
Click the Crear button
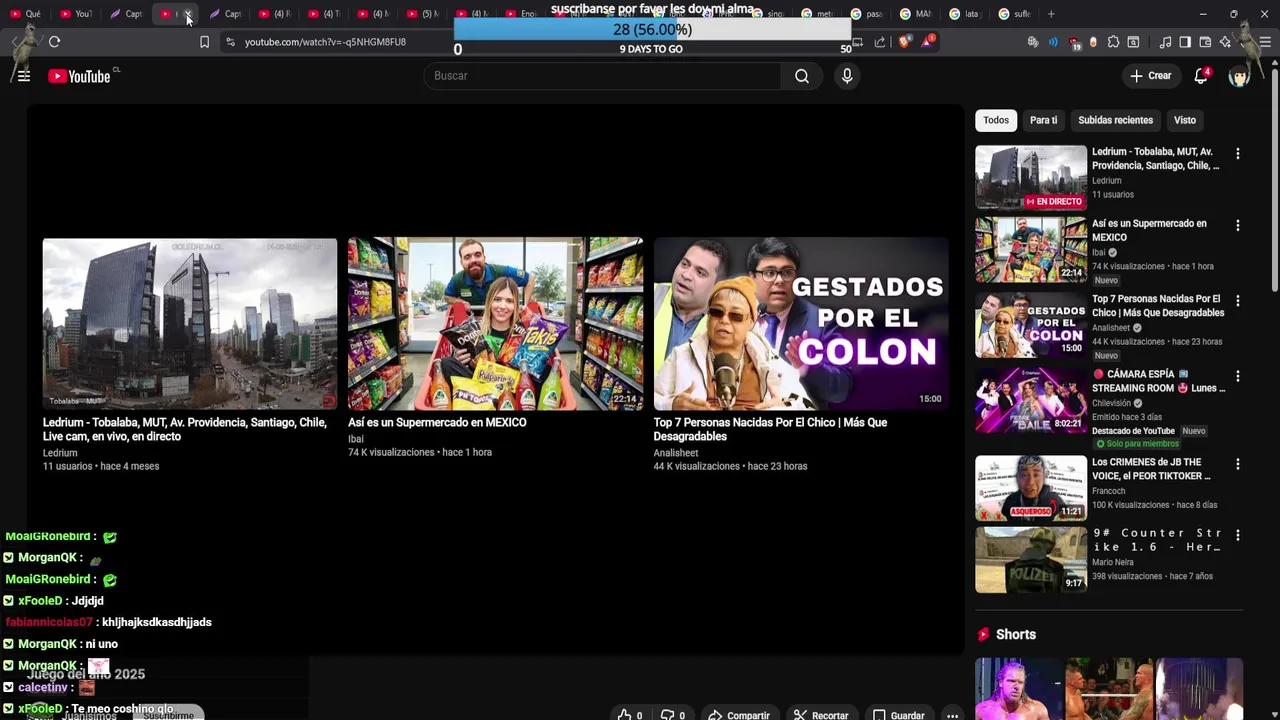click(x=1151, y=76)
